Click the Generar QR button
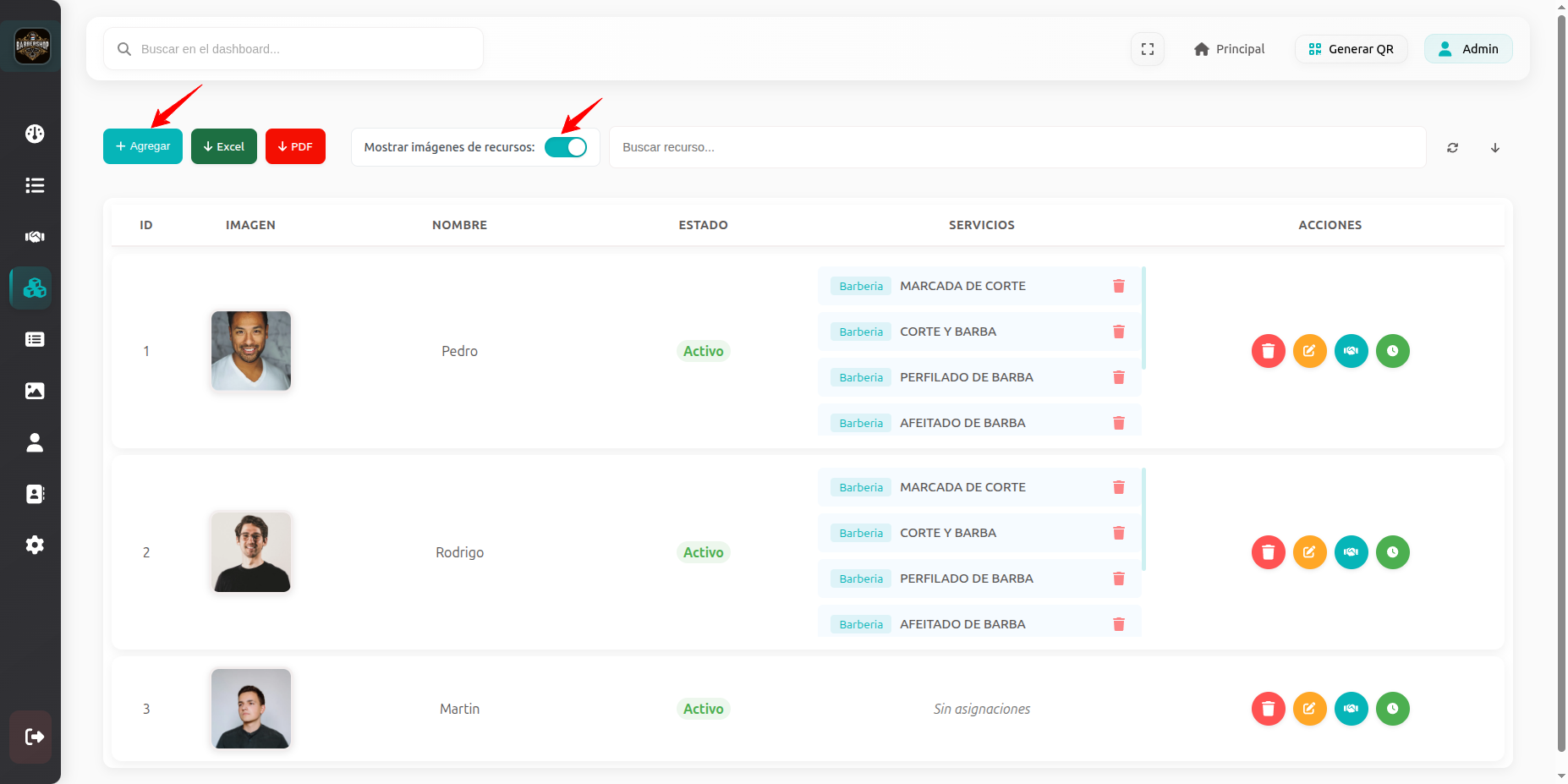This screenshot has height=784, width=1568. [1351, 49]
